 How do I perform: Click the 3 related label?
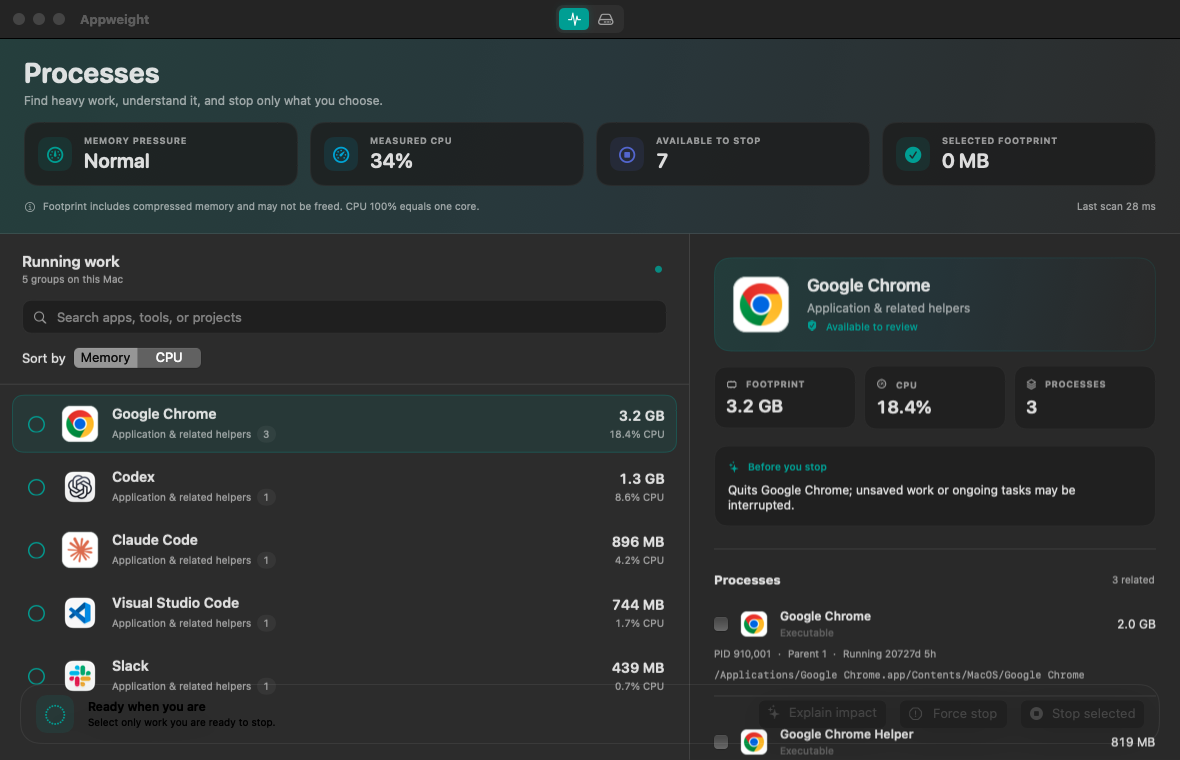pyautogui.click(x=1133, y=580)
